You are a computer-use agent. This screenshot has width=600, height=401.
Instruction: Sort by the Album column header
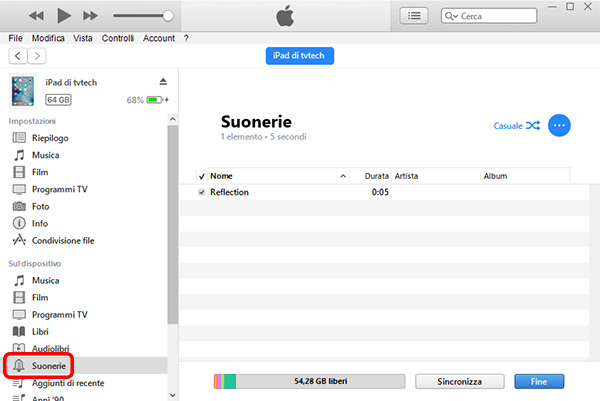525,176
